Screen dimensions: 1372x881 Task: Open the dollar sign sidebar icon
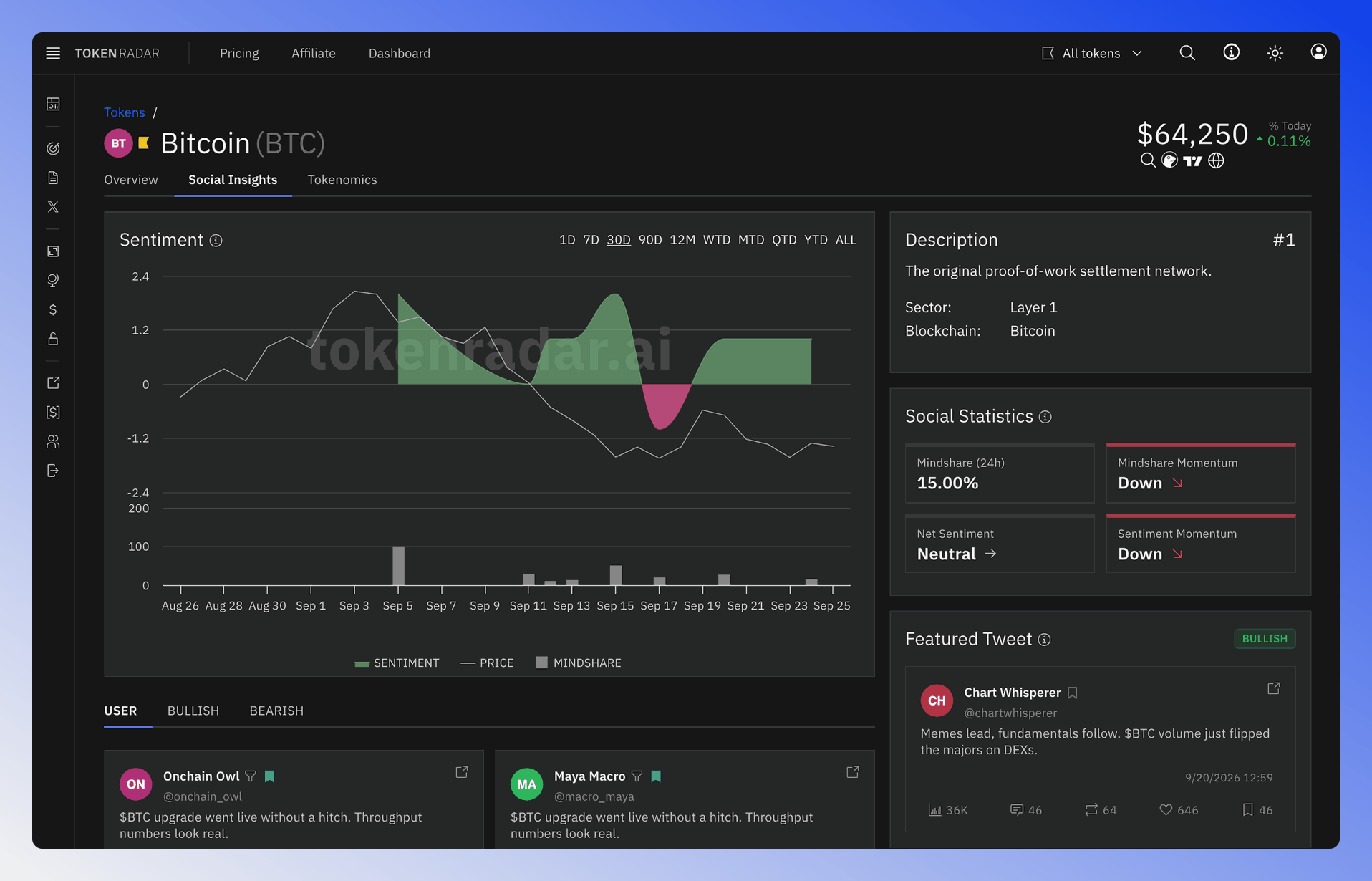pos(53,309)
